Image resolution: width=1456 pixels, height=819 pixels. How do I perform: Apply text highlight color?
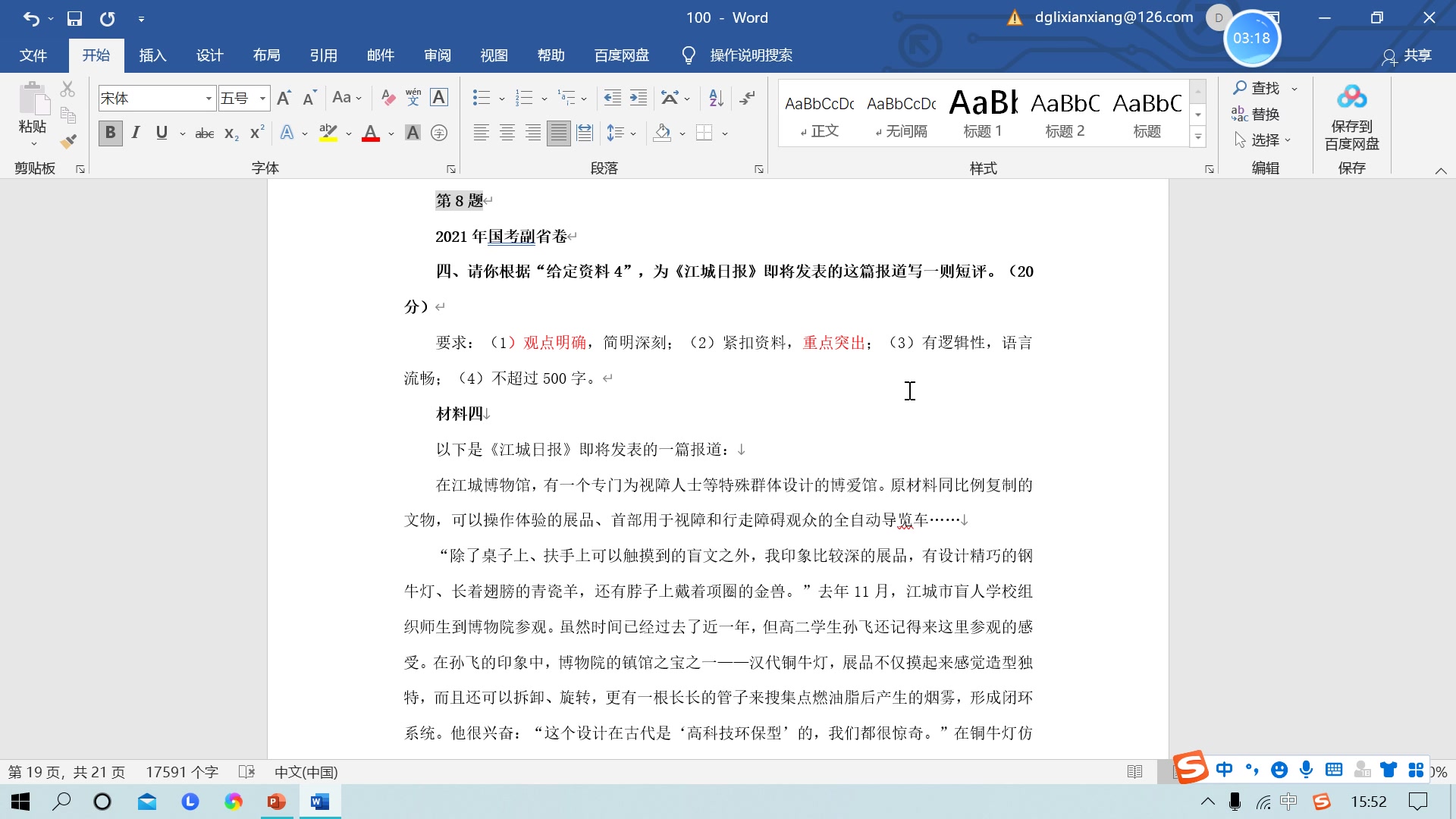pos(328,133)
